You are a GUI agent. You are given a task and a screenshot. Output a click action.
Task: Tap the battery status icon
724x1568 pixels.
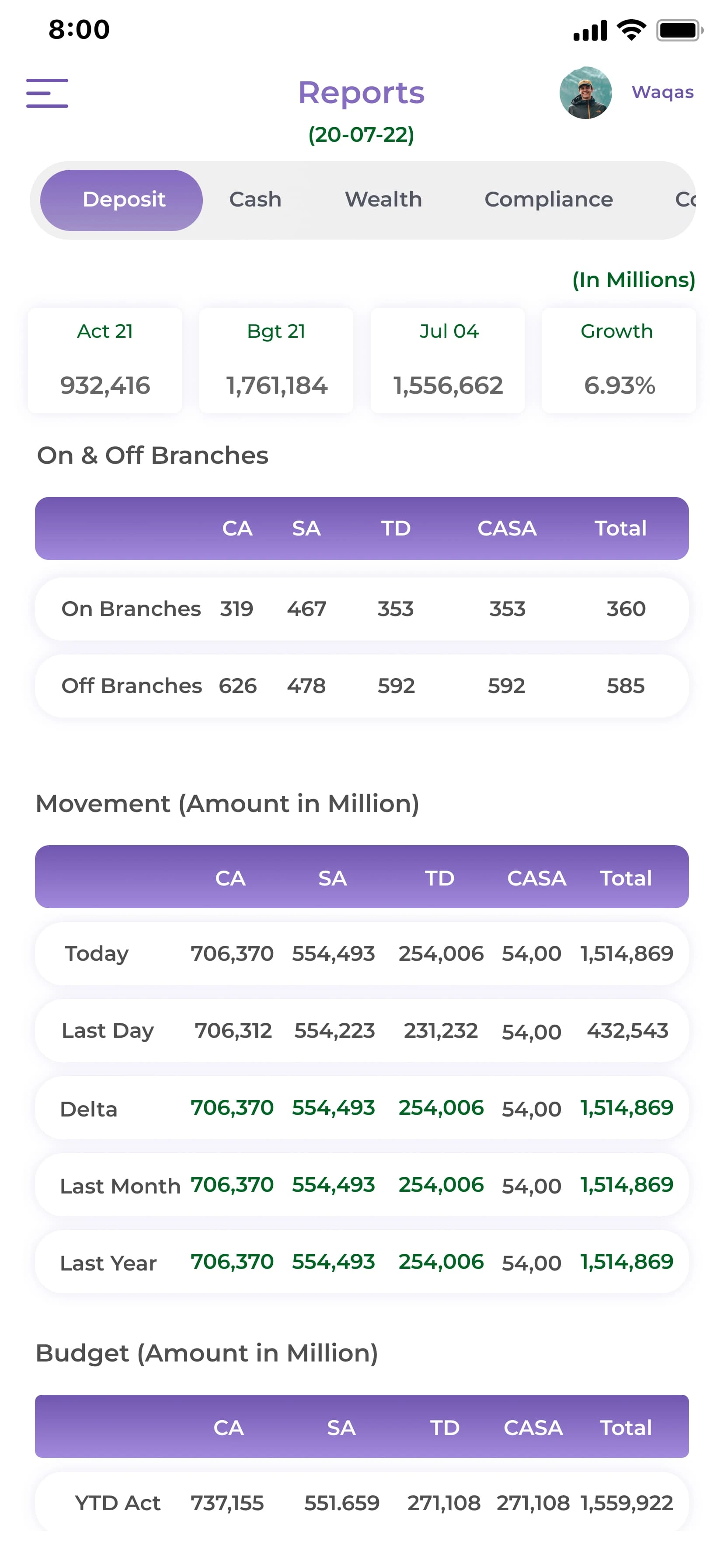coord(679,30)
